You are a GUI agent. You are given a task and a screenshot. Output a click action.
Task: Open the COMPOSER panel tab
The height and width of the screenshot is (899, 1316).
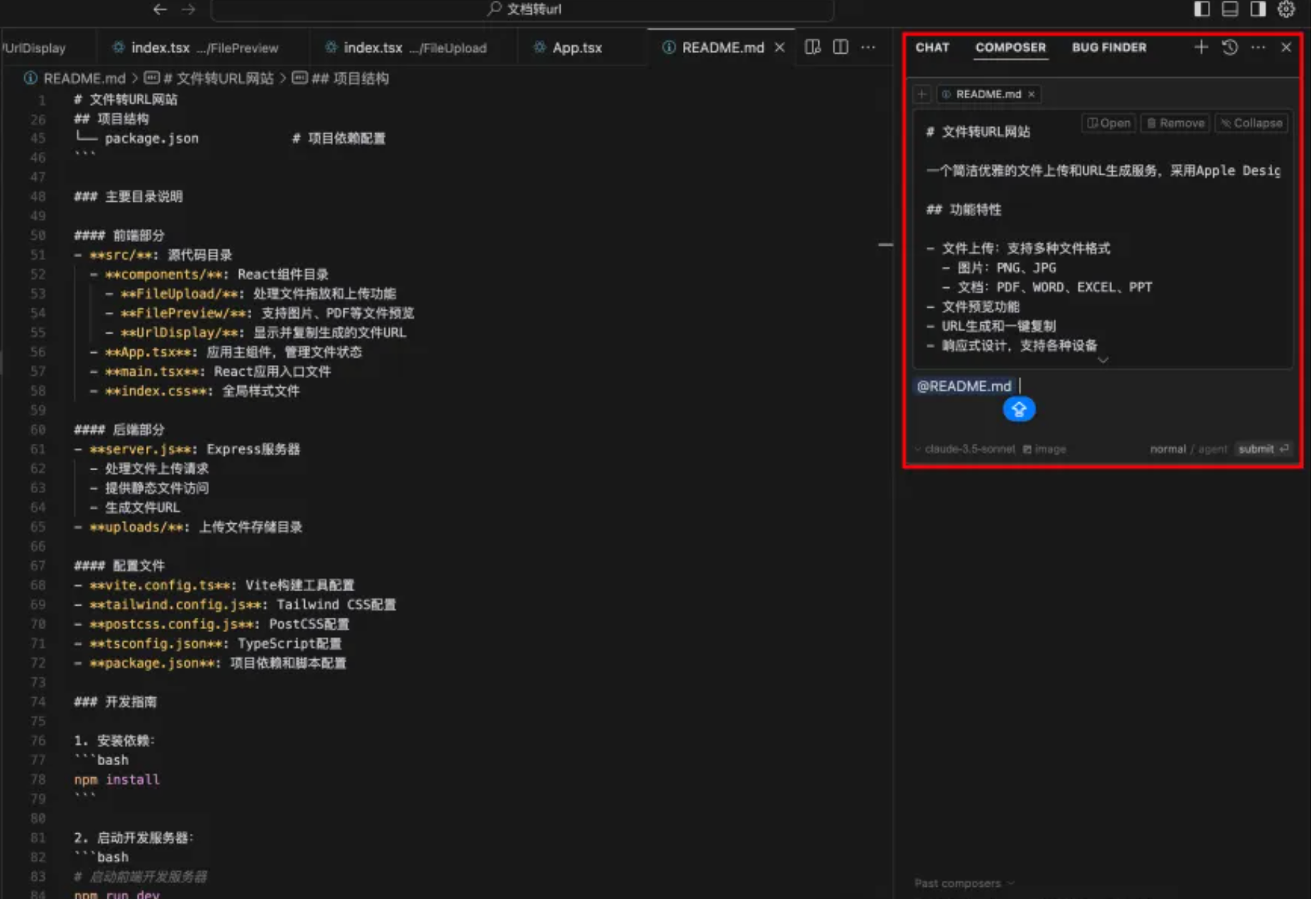(x=1010, y=47)
